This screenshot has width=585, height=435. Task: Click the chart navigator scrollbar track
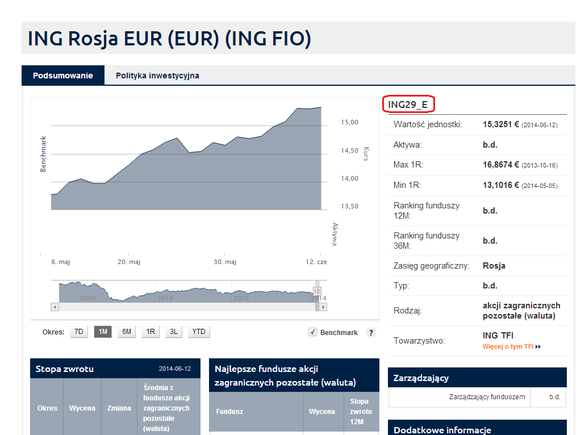click(187, 307)
